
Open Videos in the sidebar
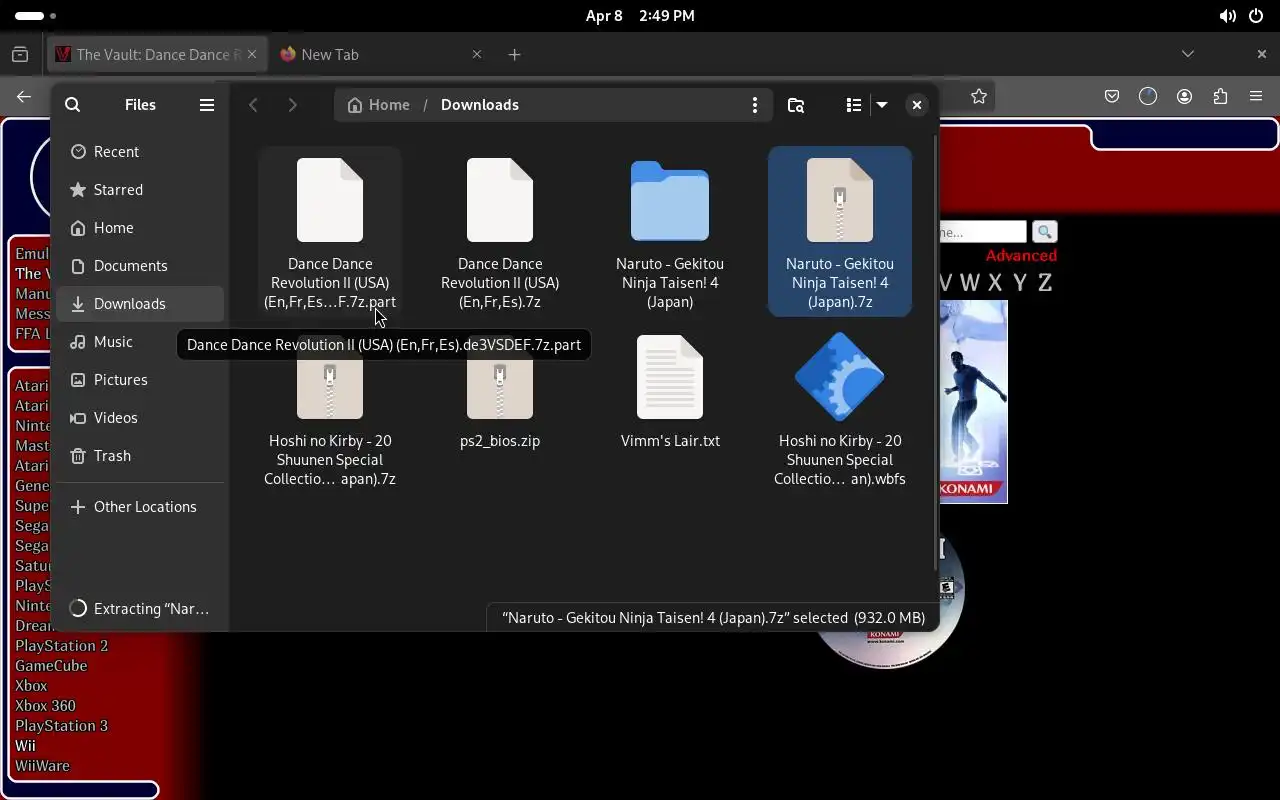(140, 418)
